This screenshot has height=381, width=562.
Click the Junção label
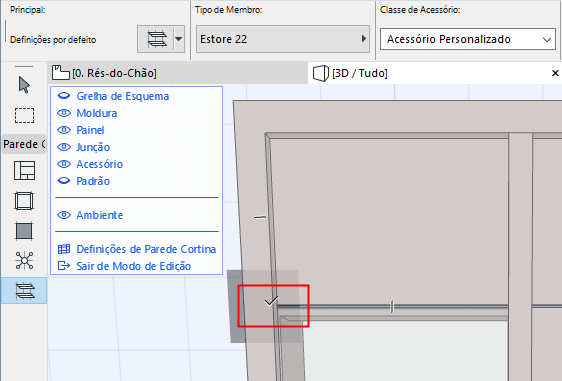click(x=93, y=147)
